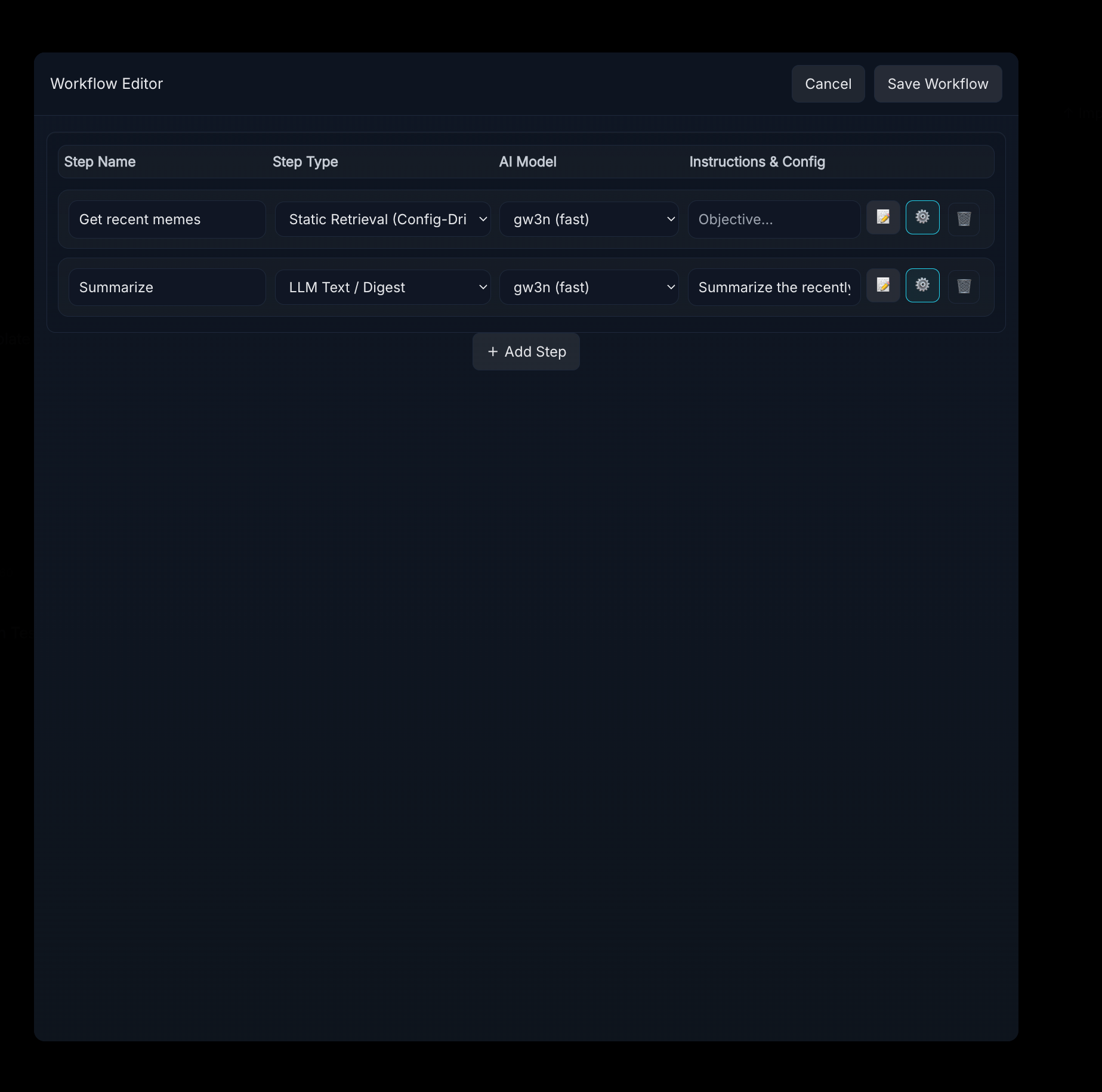Expand the Static Retrieval step type dropdown
Image resolution: width=1102 pixels, height=1092 pixels.
coord(382,219)
